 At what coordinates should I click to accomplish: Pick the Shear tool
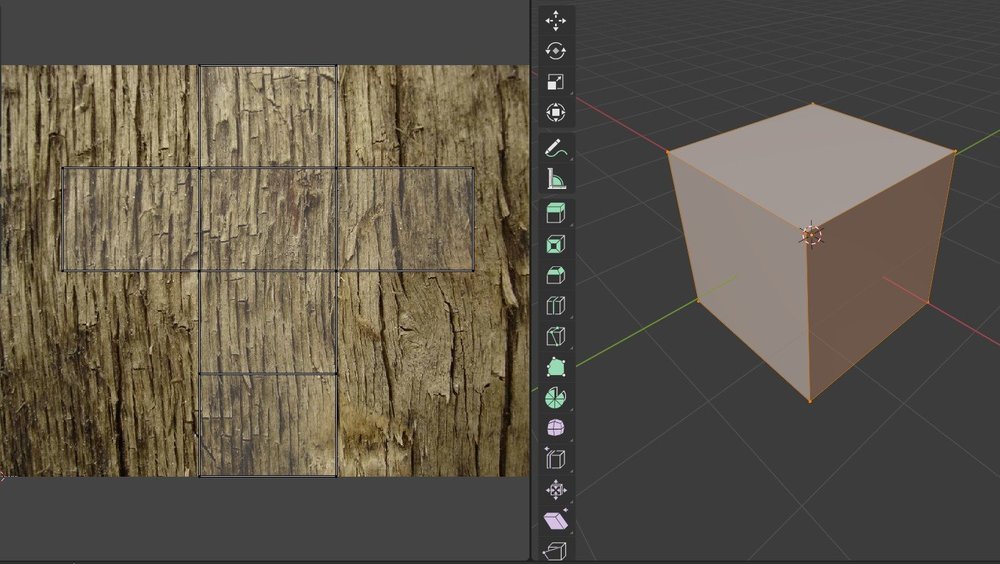point(556,521)
